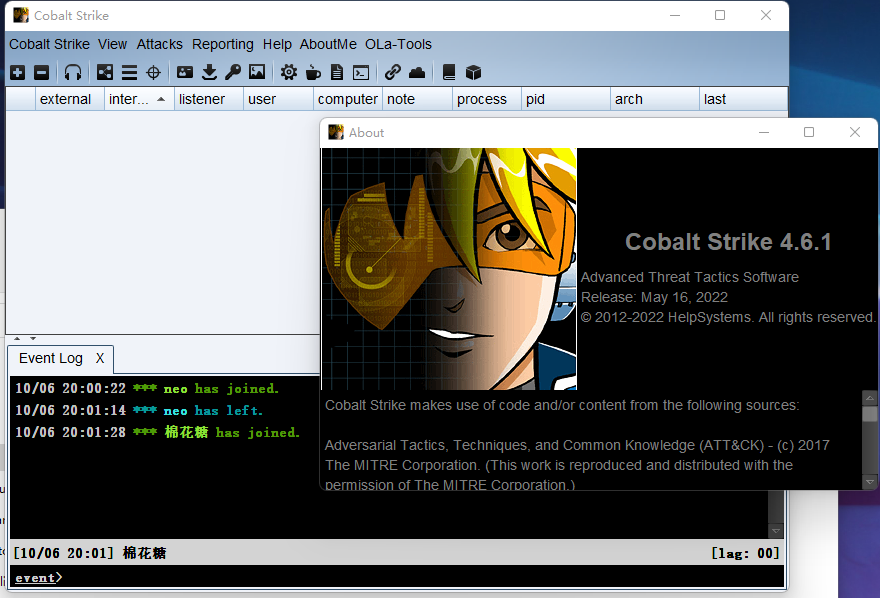Screen dimensions: 880x598
Task: Click the cube About icon in toolbar
Action: (474, 72)
